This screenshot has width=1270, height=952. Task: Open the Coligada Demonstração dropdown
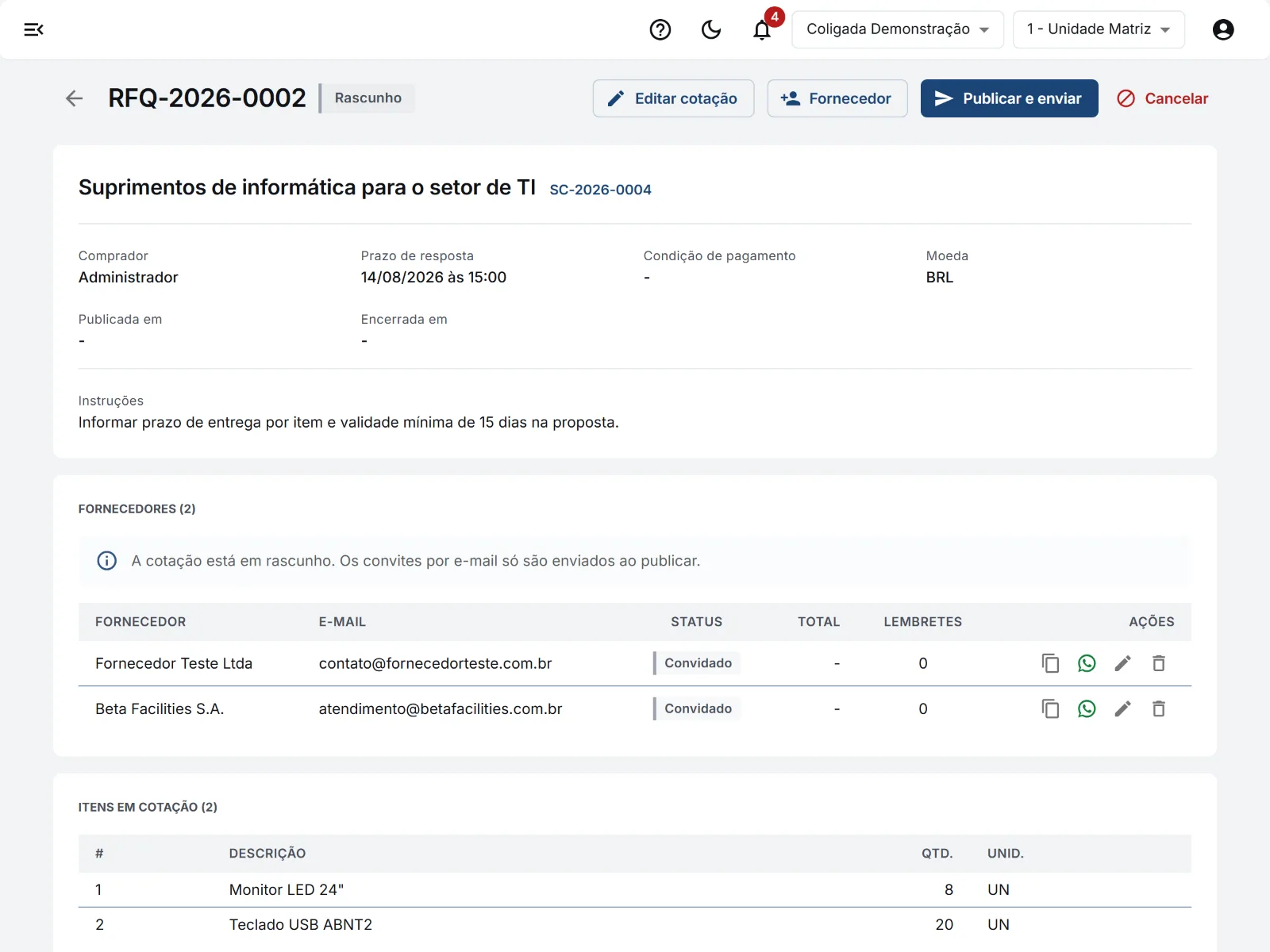pos(898,29)
